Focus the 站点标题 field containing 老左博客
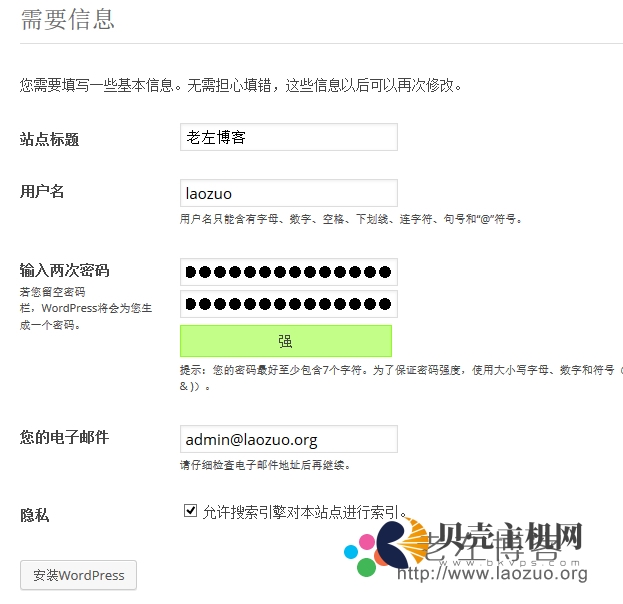 coord(289,137)
